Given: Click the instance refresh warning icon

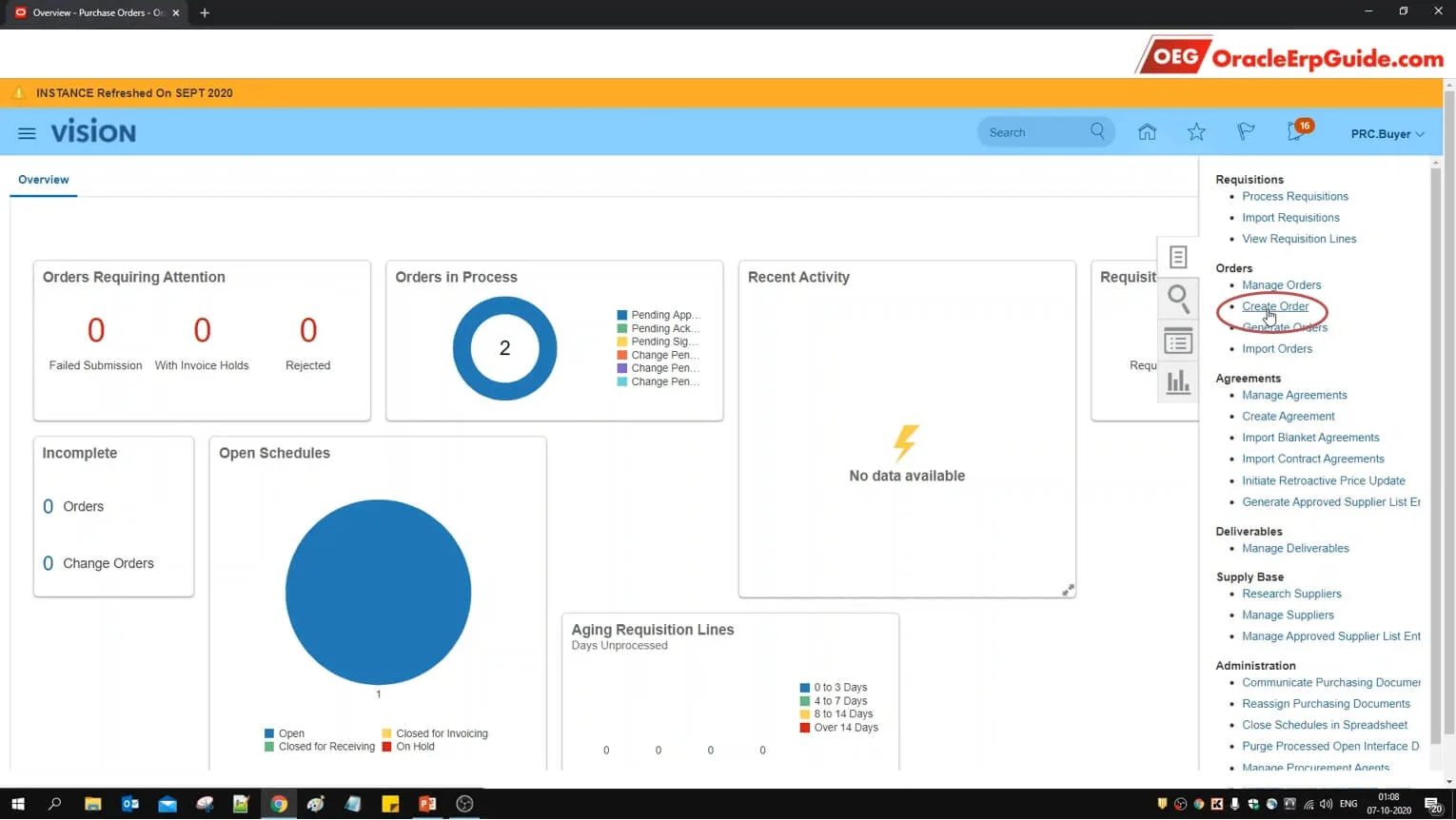Looking at the screenshot, I should click(x=18, y=93).
